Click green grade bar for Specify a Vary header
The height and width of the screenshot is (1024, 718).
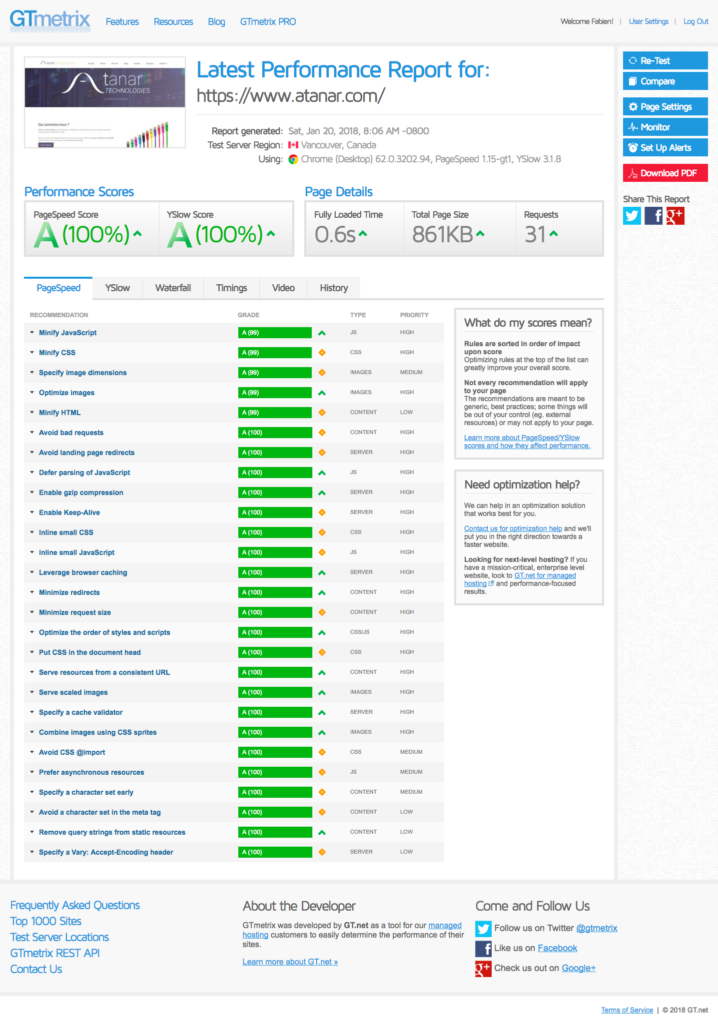pos(275,852)
